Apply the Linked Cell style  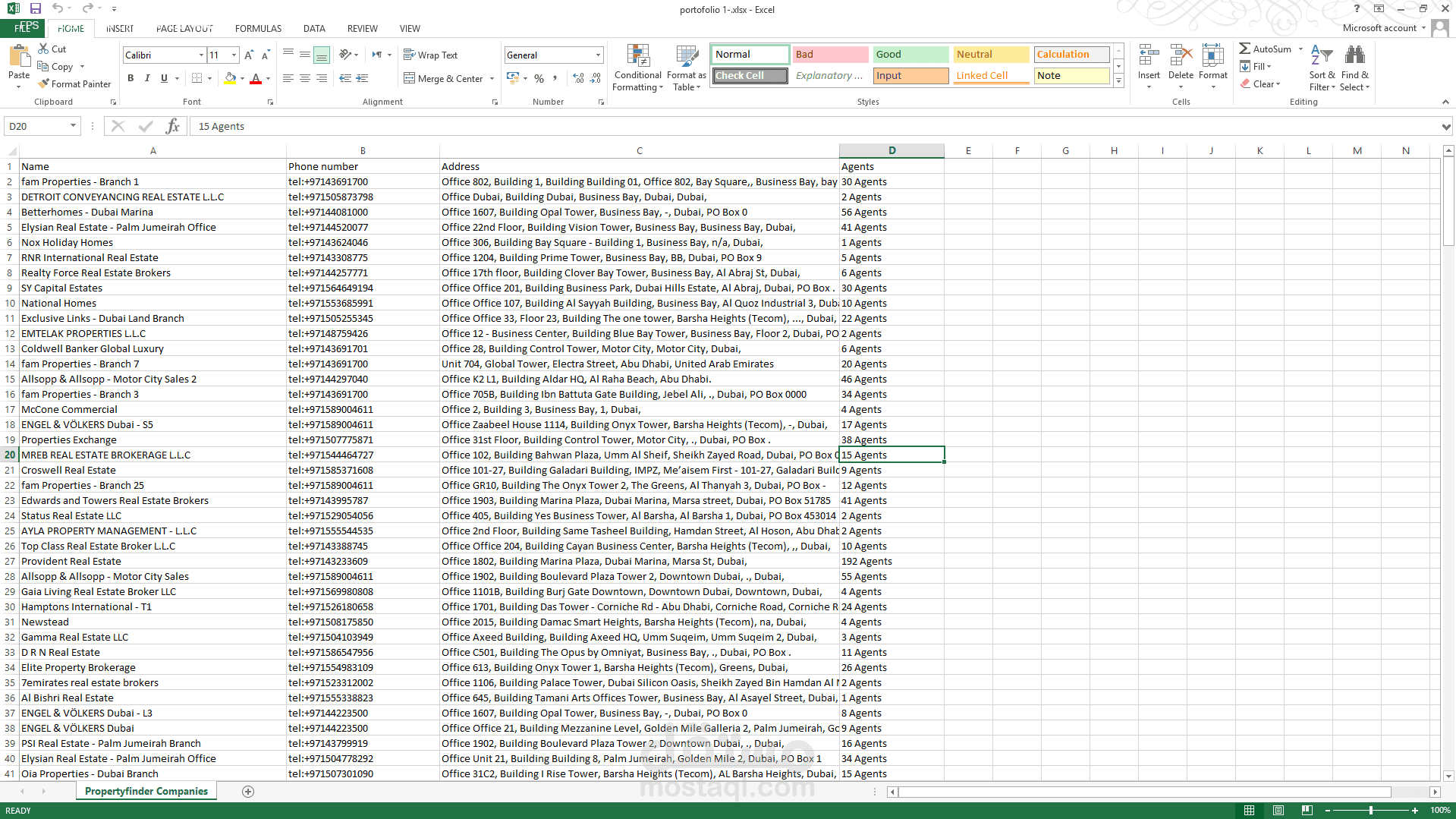pos(991,76)
